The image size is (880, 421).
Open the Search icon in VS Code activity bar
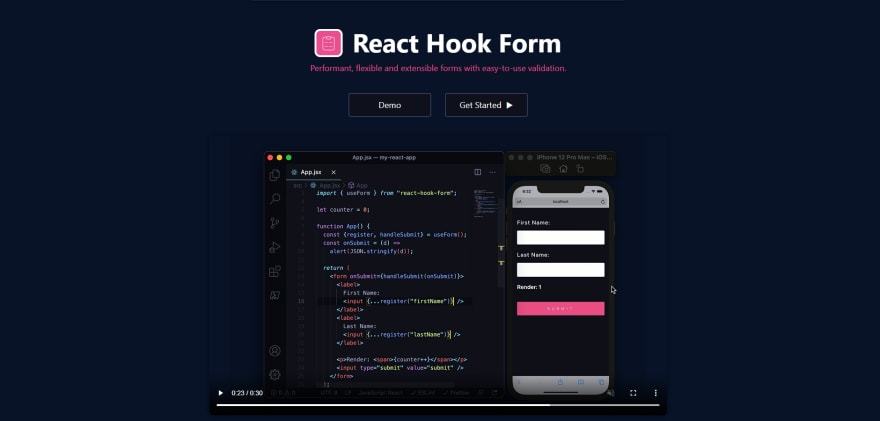point(274,199)
